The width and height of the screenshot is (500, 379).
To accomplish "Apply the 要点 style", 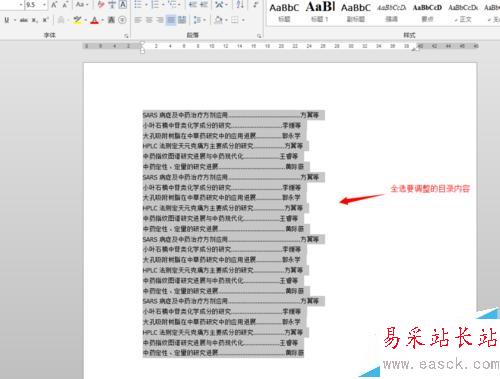I will point(427,12).
